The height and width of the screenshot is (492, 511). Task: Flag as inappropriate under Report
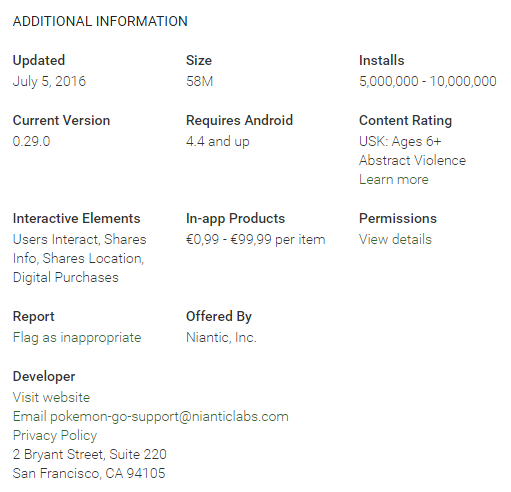(77, 337)
